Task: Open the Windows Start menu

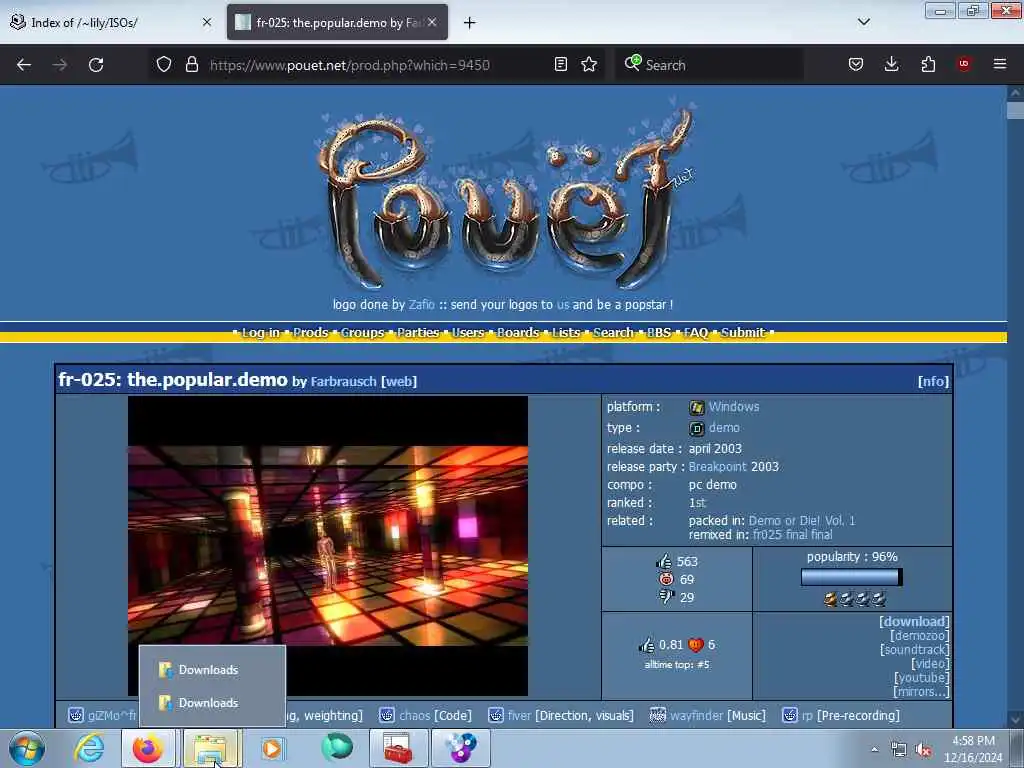Action: [27, 748]
